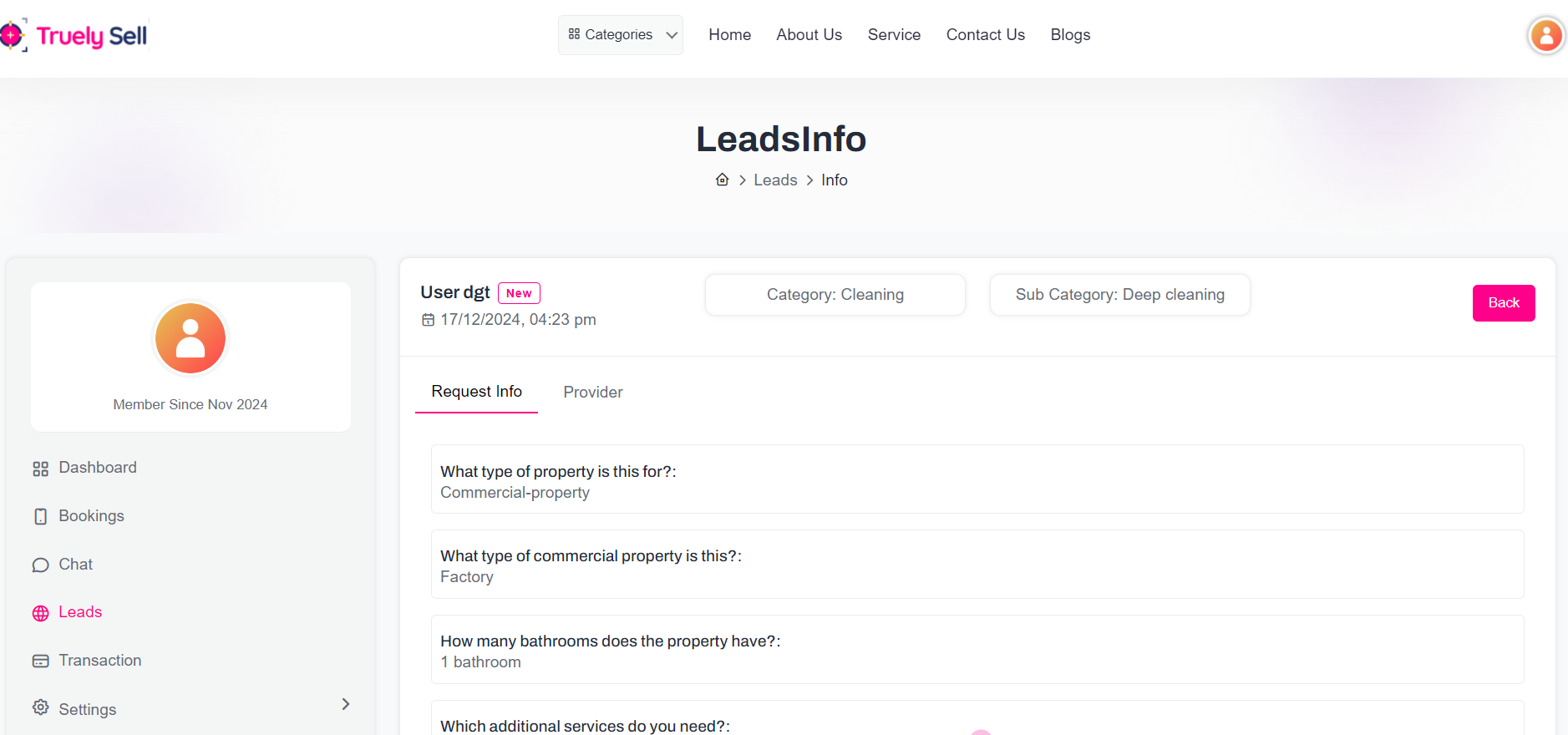
Task: Go to the About Us page
Action: [809, 35]
